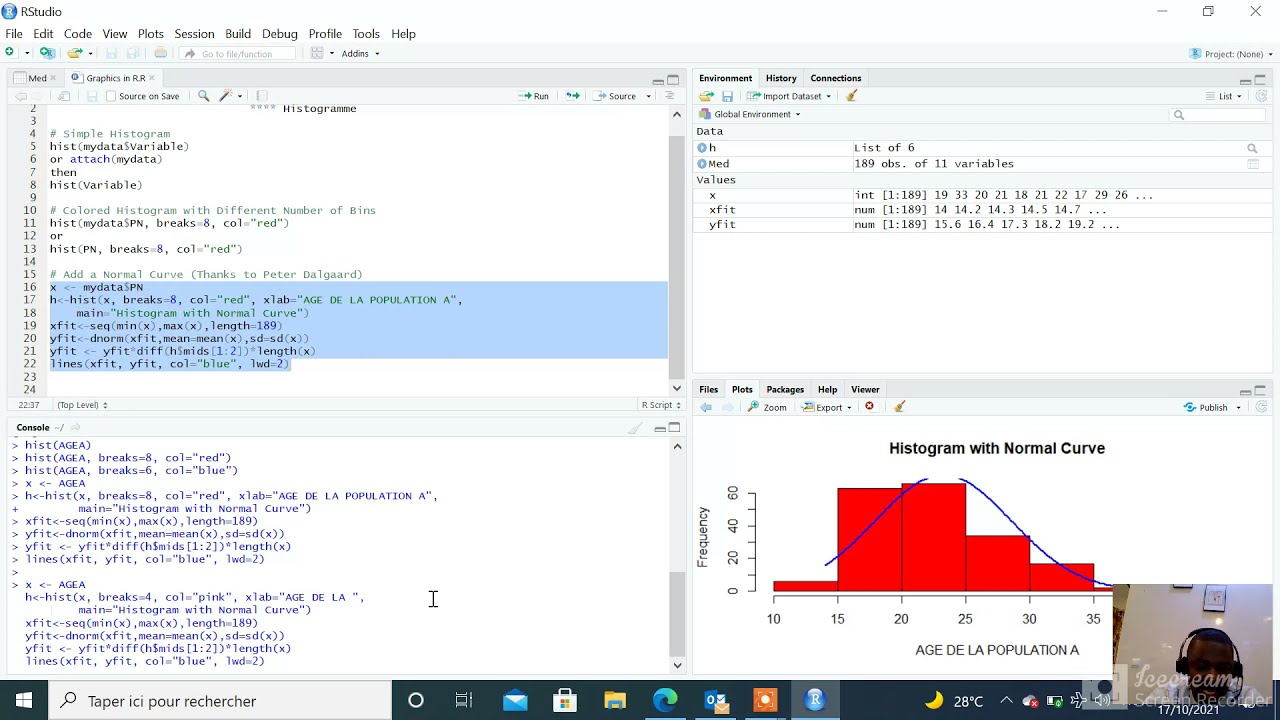Open the Tools menu
Viewport: 1280px width, 720px height.
pos(366,33)
